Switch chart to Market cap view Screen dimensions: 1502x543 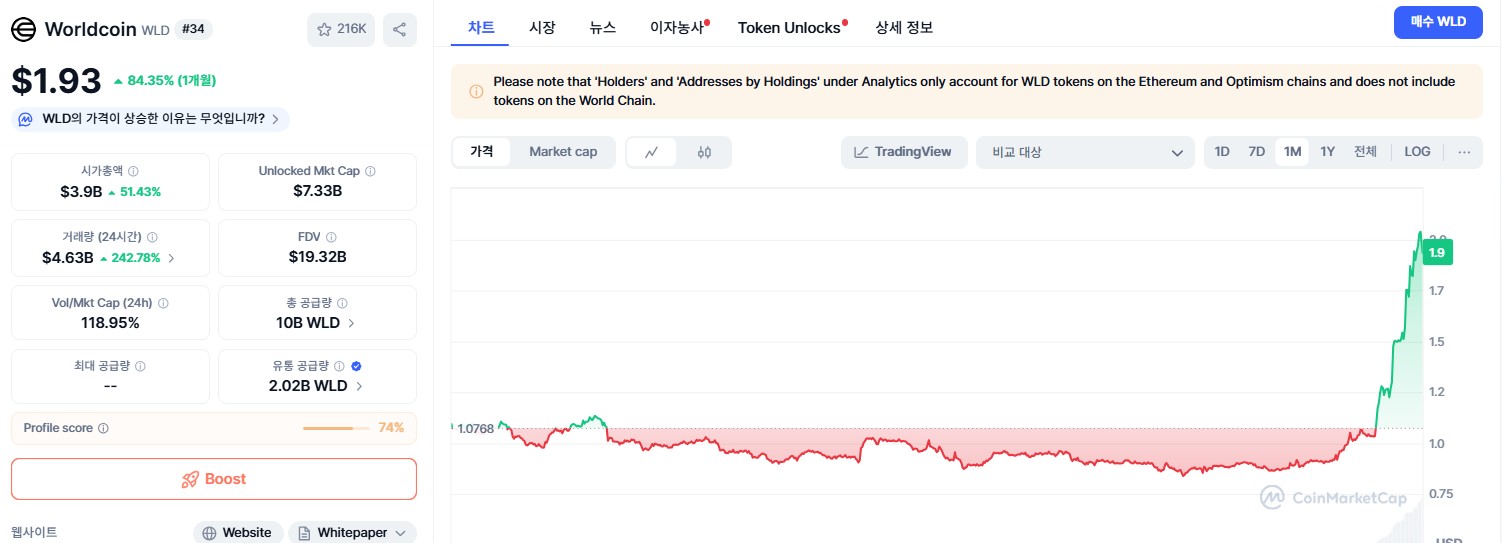[563, 152]
